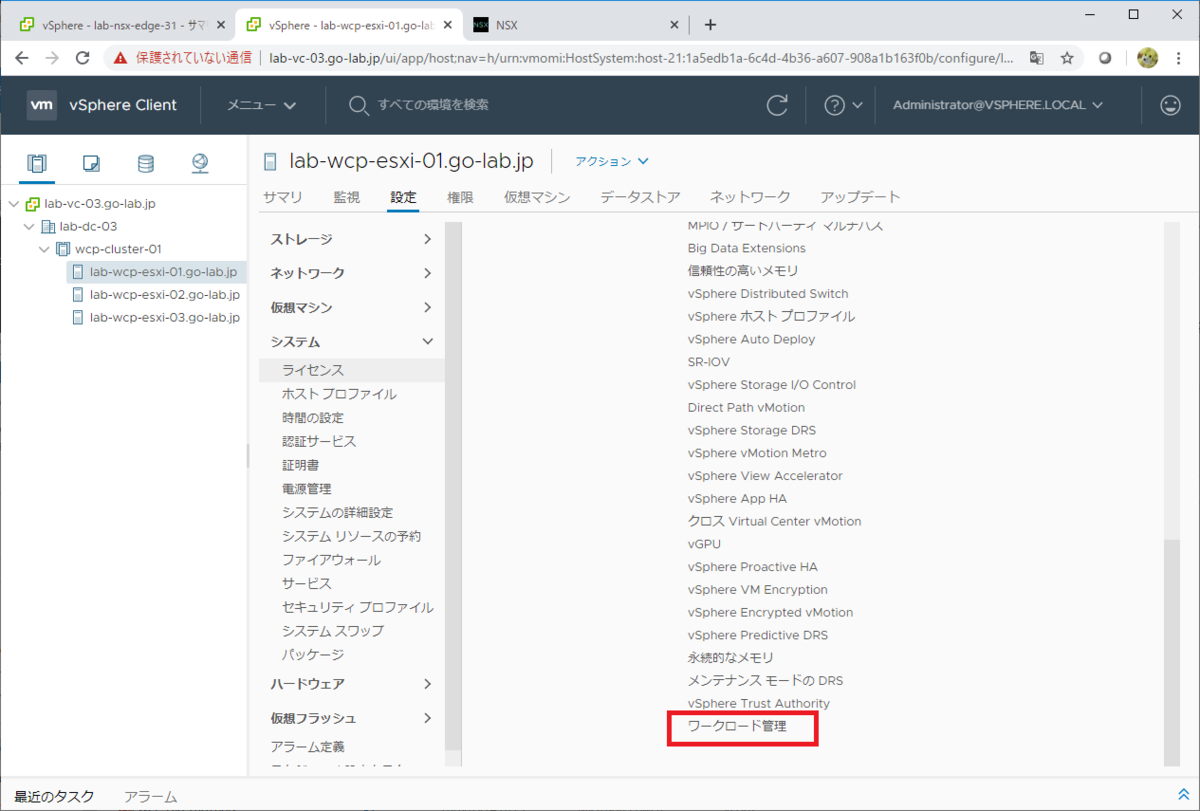Click the smiley feedback icon
Viewport: 1200px width, 811px height.
(1170, 105)
